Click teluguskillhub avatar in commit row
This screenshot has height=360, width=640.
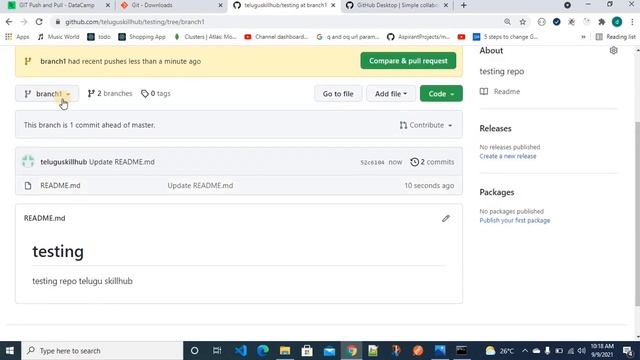click(x=28, y=162)
